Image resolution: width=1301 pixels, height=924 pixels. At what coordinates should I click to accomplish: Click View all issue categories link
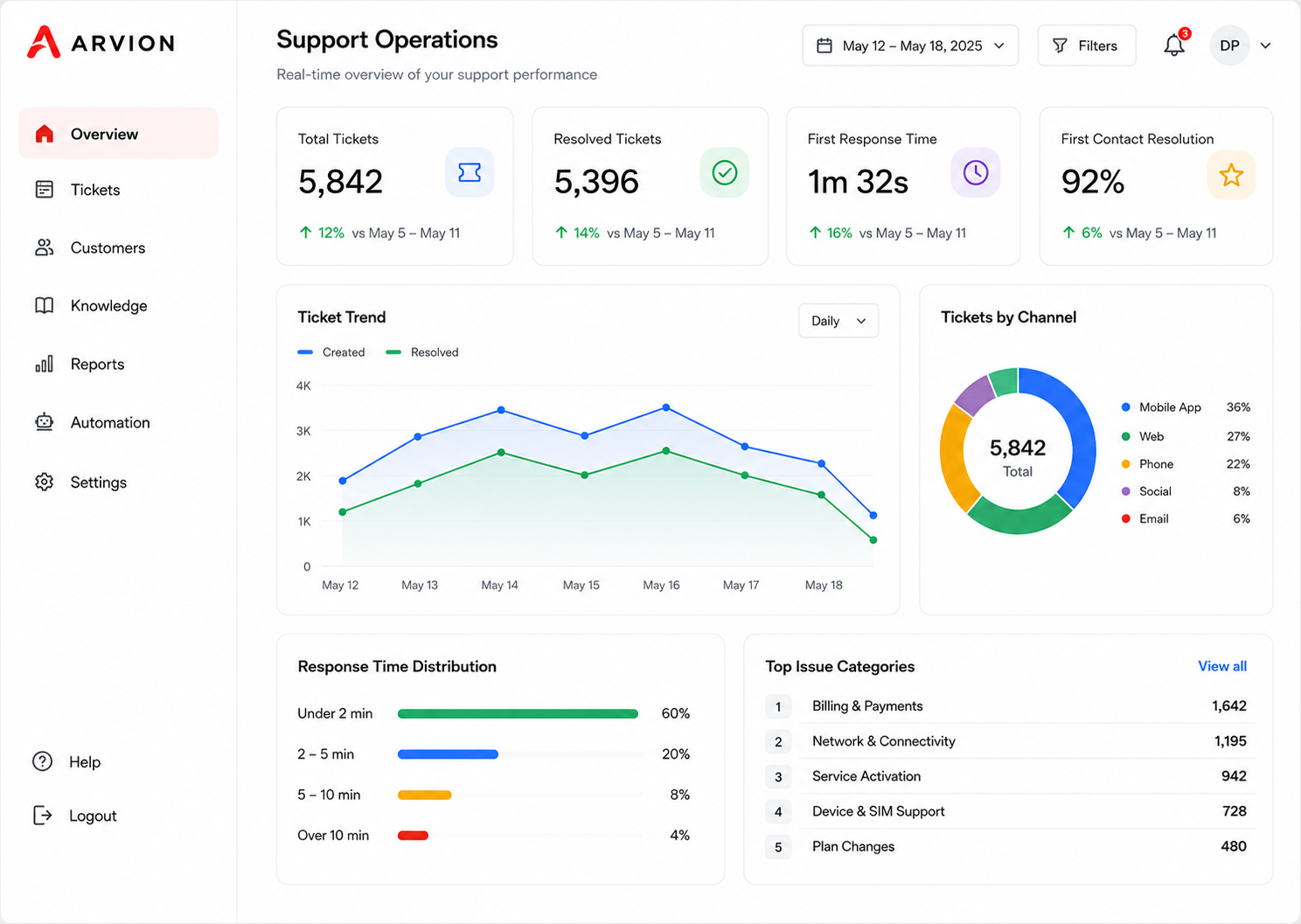[1222, 666]
